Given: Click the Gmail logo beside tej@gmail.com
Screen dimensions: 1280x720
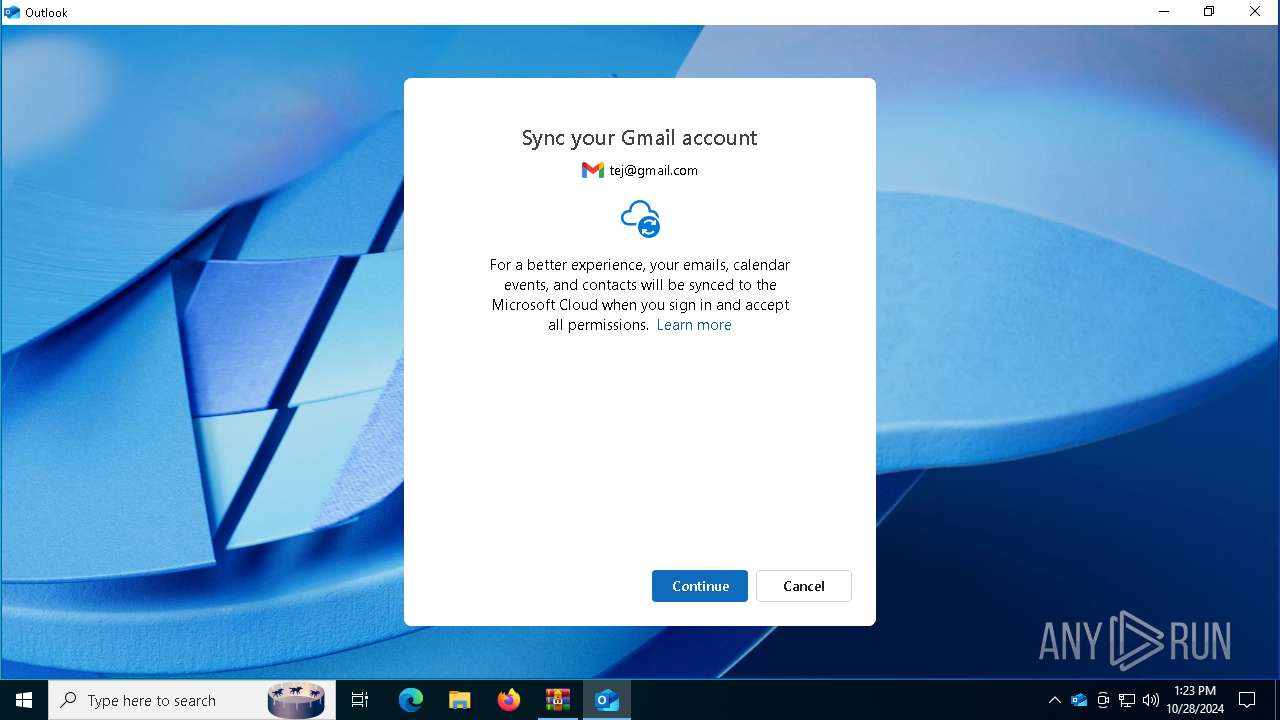Looking at the screenshot, I should [x=593, y=170].
